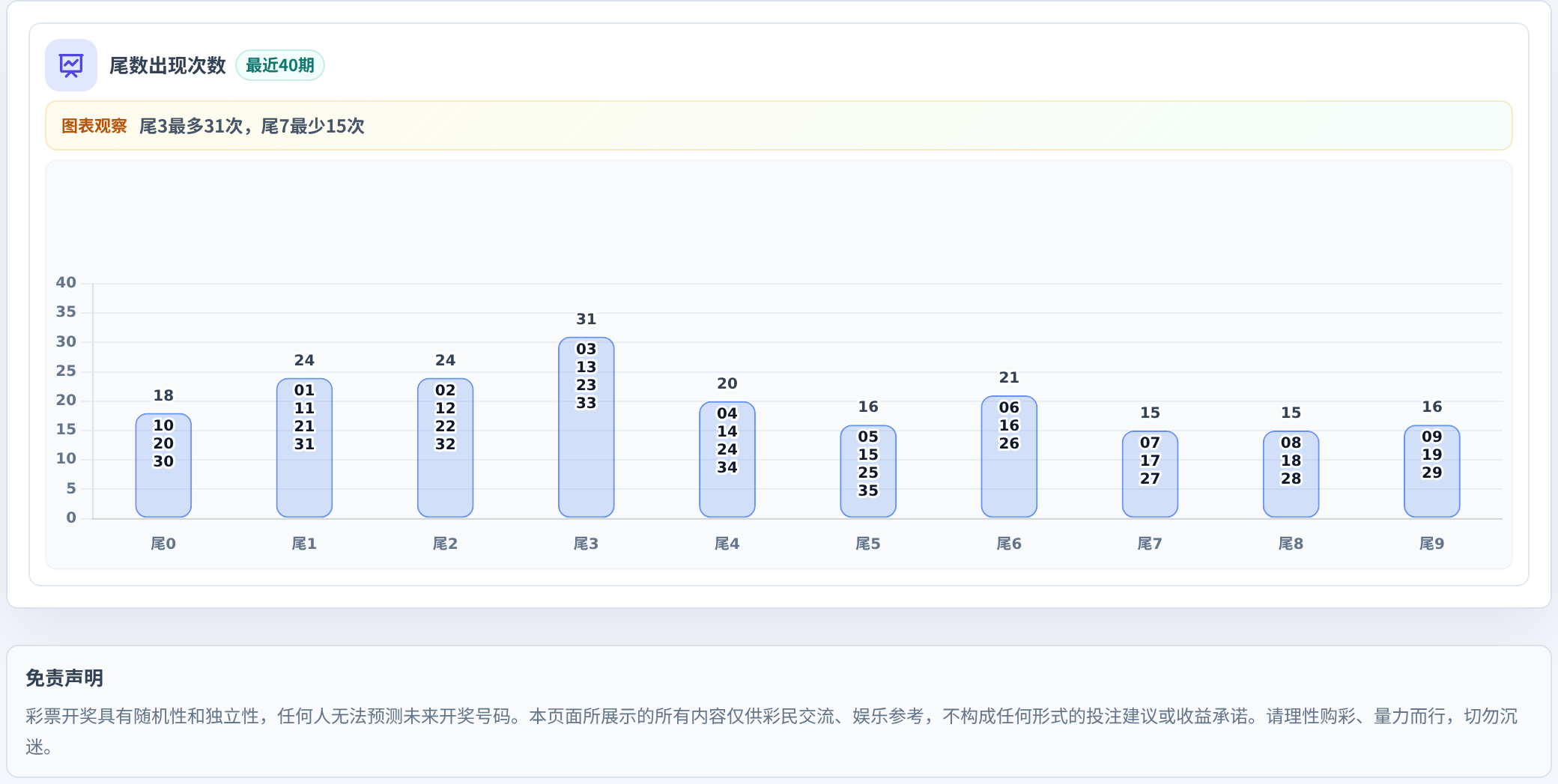This screenshot has height=784, width=1558.
Task: Select the 尾9 bar in the chart
Action: click(1431, 471)
